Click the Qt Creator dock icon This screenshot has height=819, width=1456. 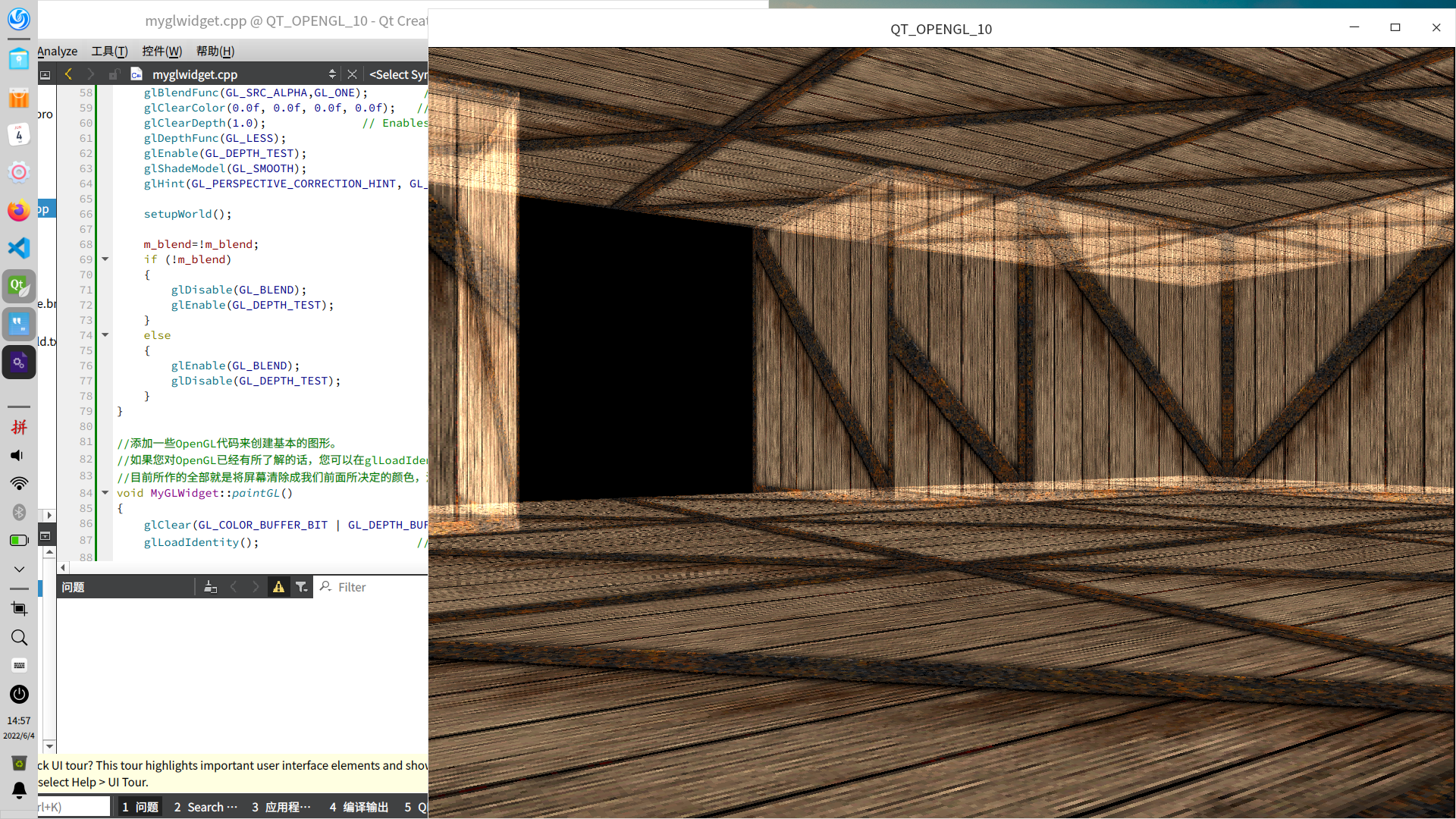coord(19,286)
